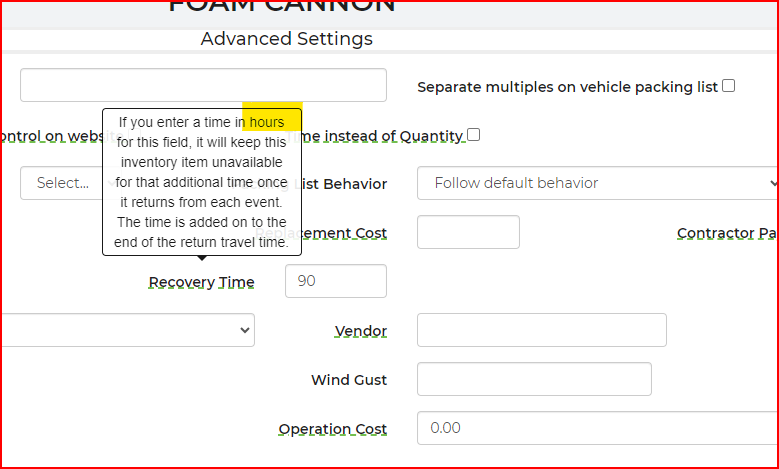Click the Operation Cost label
779x469 pixels.
click(x=332, y=429)
